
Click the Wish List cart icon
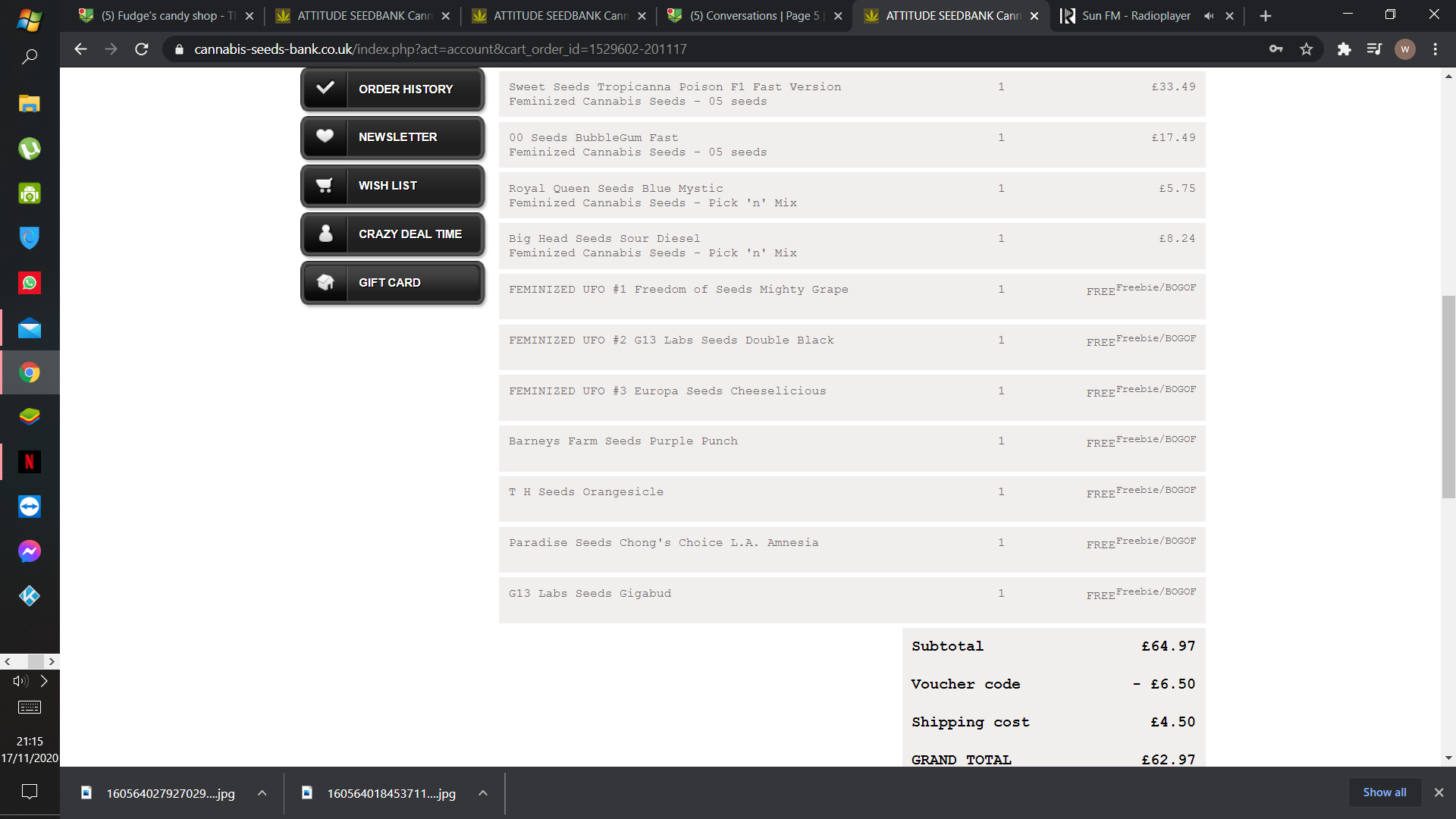[x=325, y=185]
